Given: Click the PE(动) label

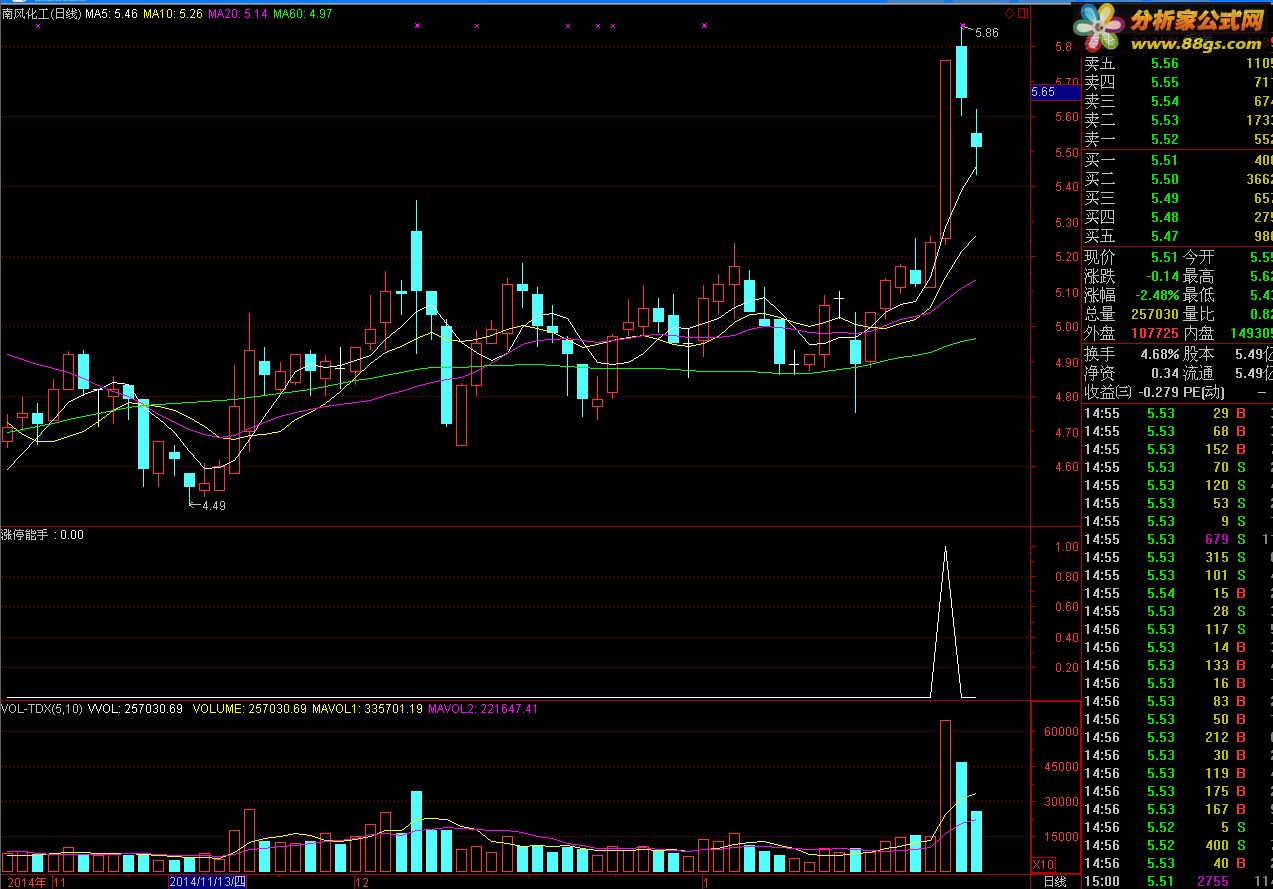Looking at the screenshot, I should pyautogui.click(x=1203, y=392).
